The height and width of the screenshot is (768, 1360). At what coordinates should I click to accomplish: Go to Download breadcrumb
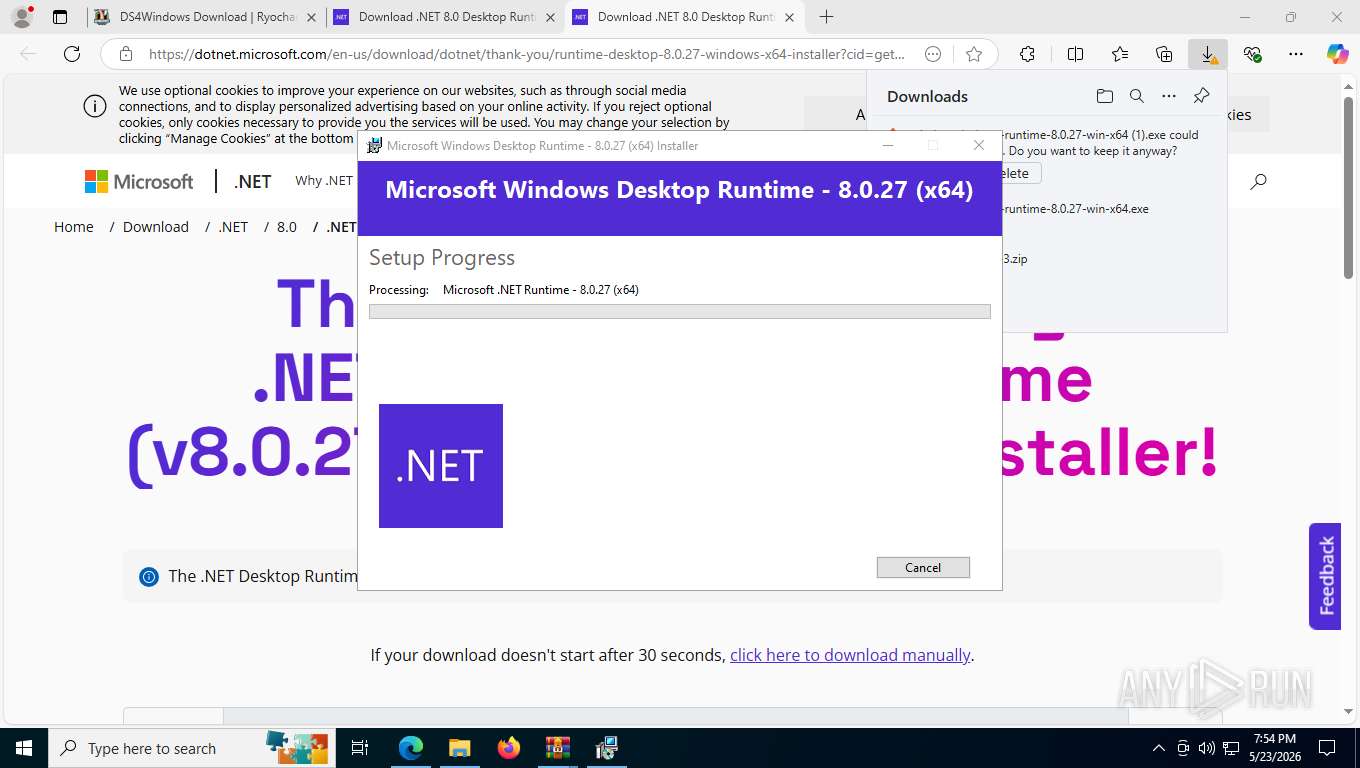156,227
